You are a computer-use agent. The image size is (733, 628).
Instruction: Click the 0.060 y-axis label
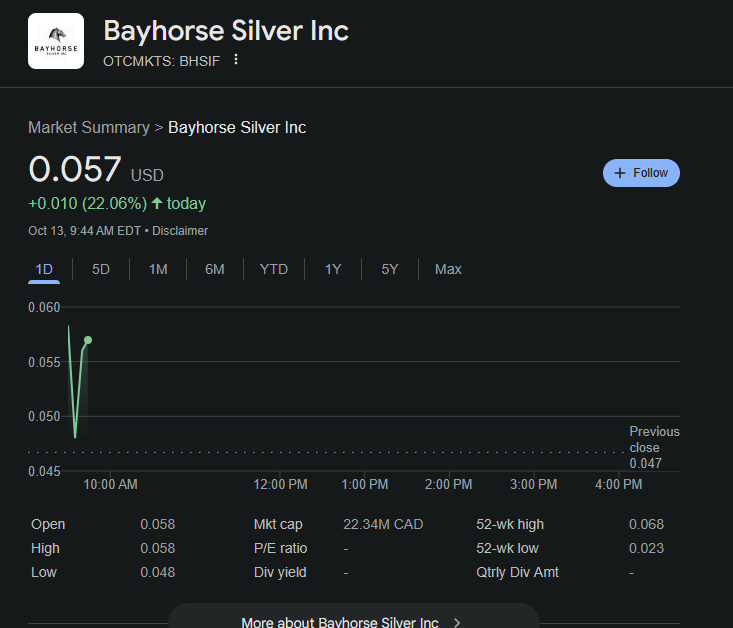tap(44, 308)
